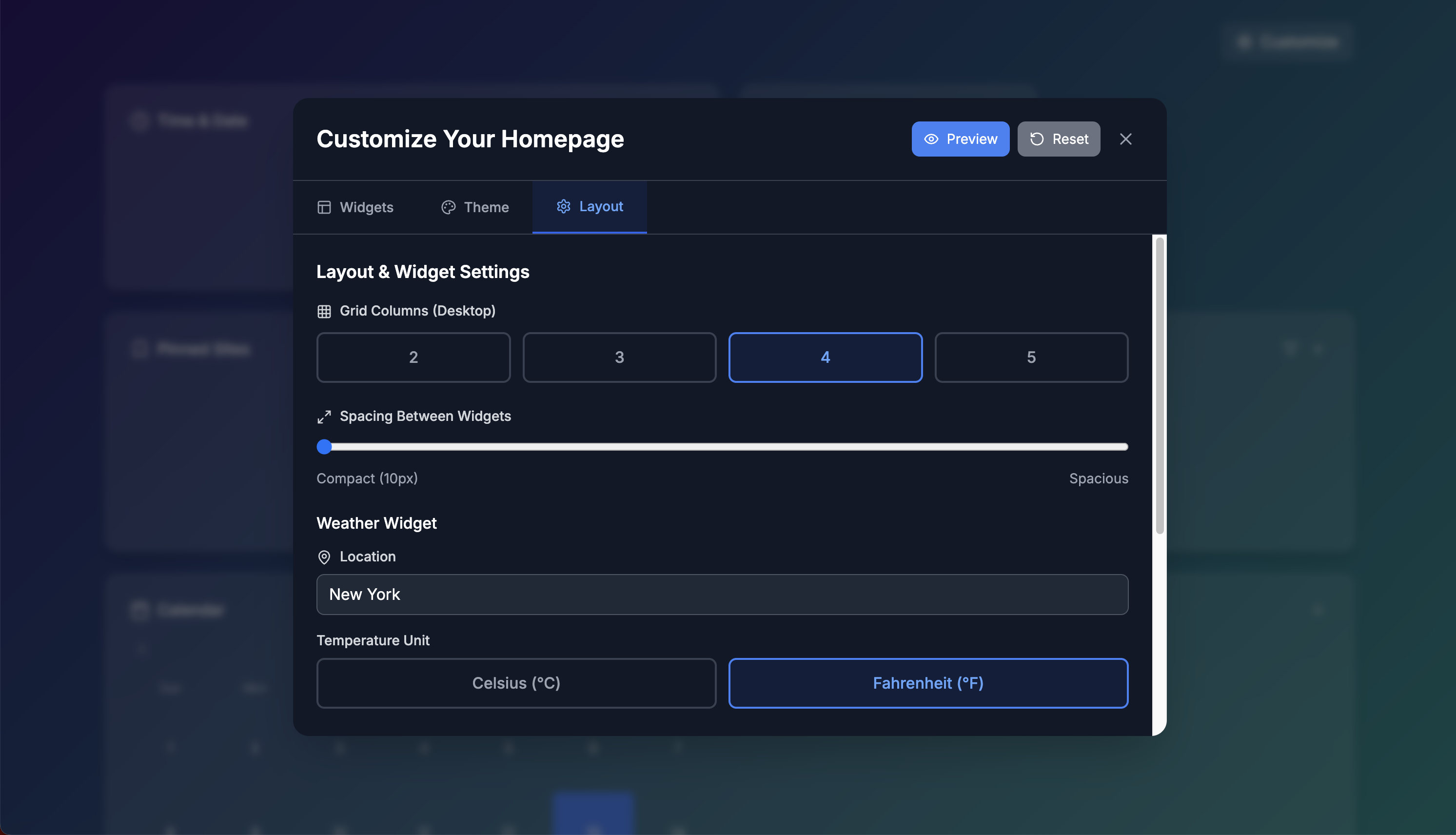
Task: Click the Grid Columns grid icon
Action: pos(324,311)
